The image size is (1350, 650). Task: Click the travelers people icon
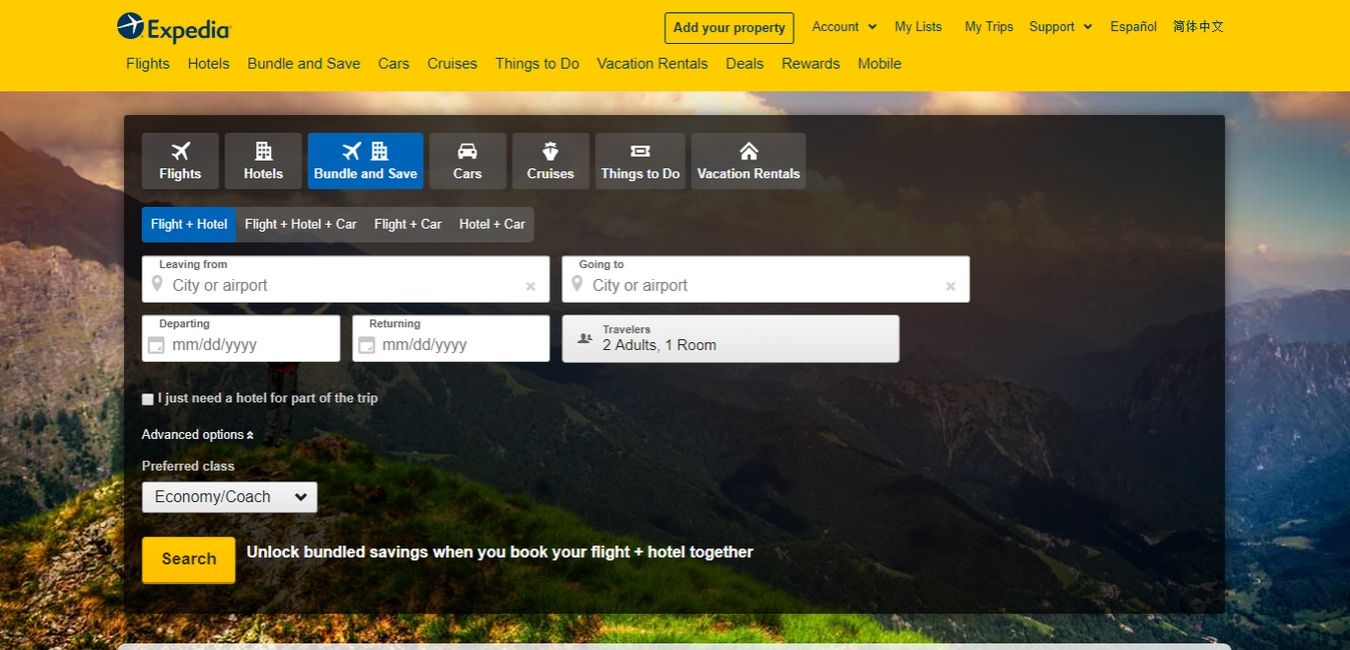pos(585,339)
